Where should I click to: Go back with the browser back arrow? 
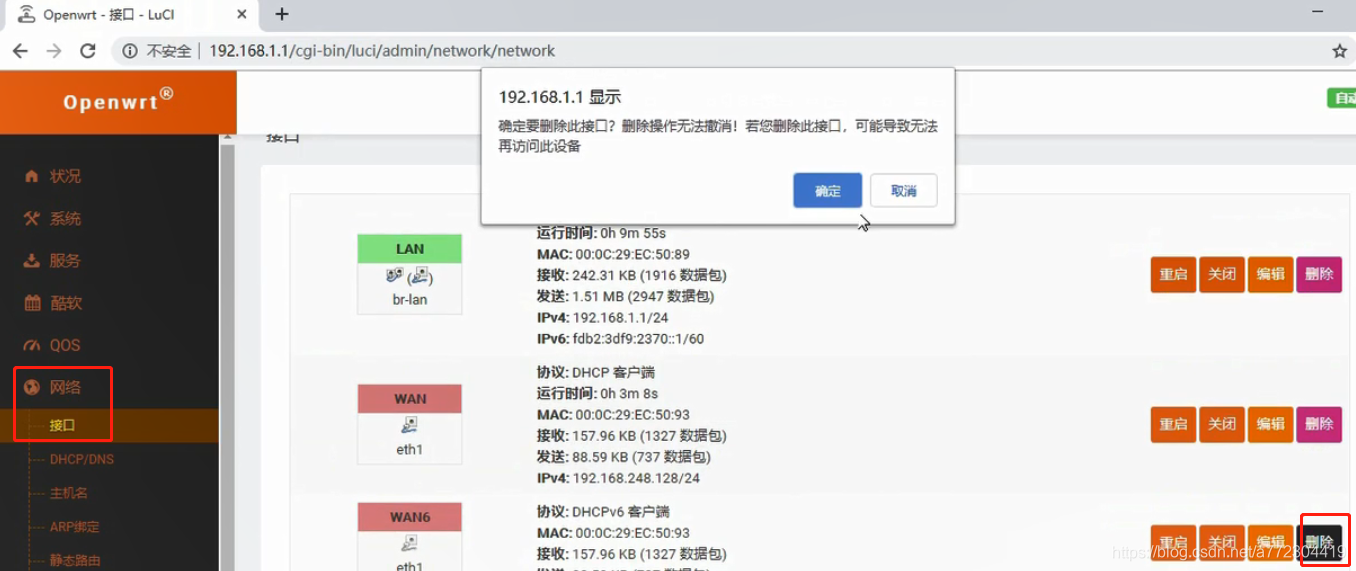click(x=20, y=51)
